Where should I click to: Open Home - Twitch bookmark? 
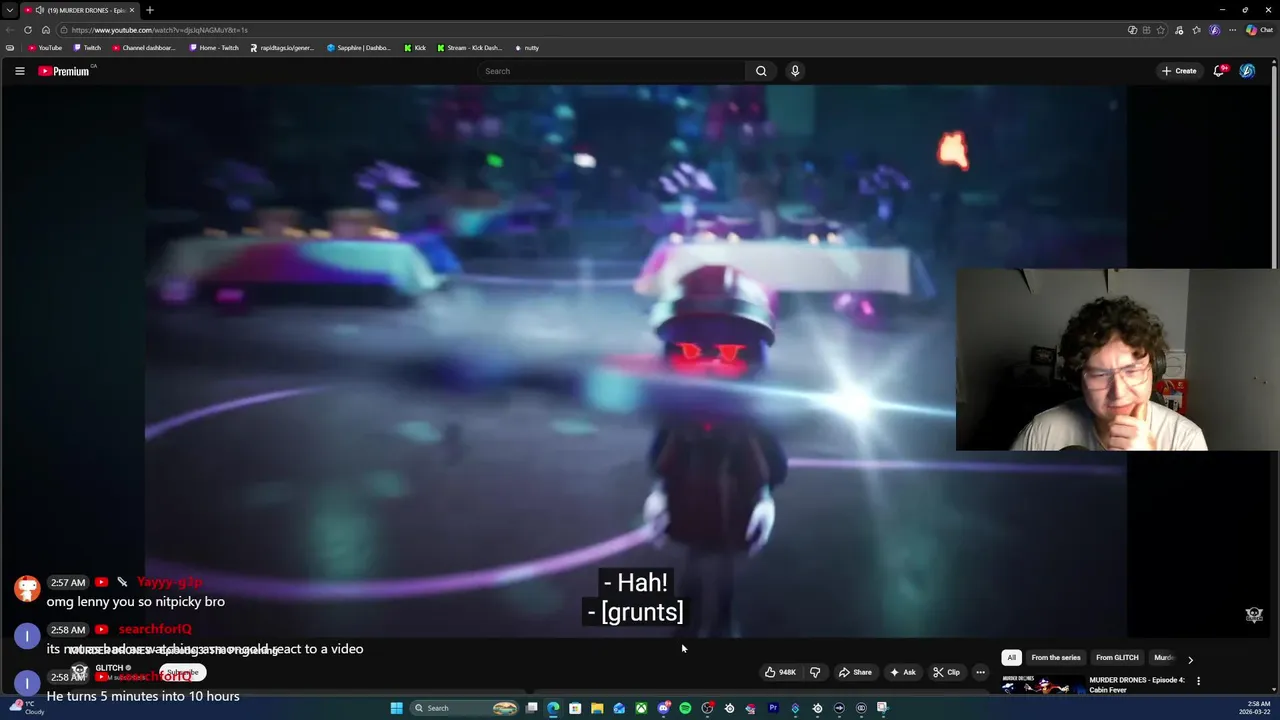214,48
